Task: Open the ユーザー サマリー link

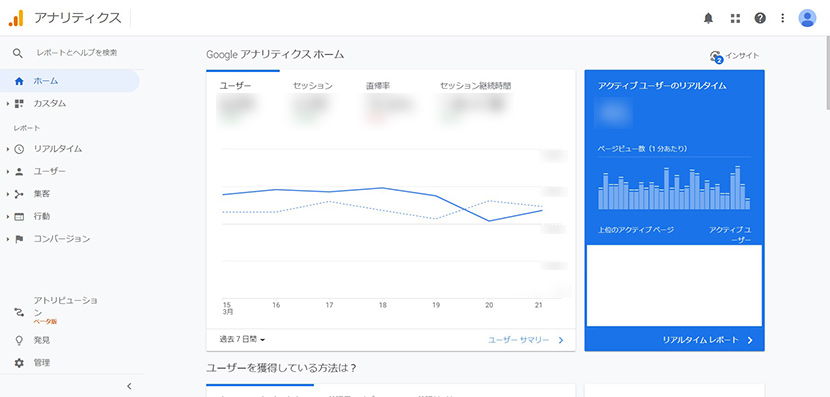Action: tap(526, 340)
